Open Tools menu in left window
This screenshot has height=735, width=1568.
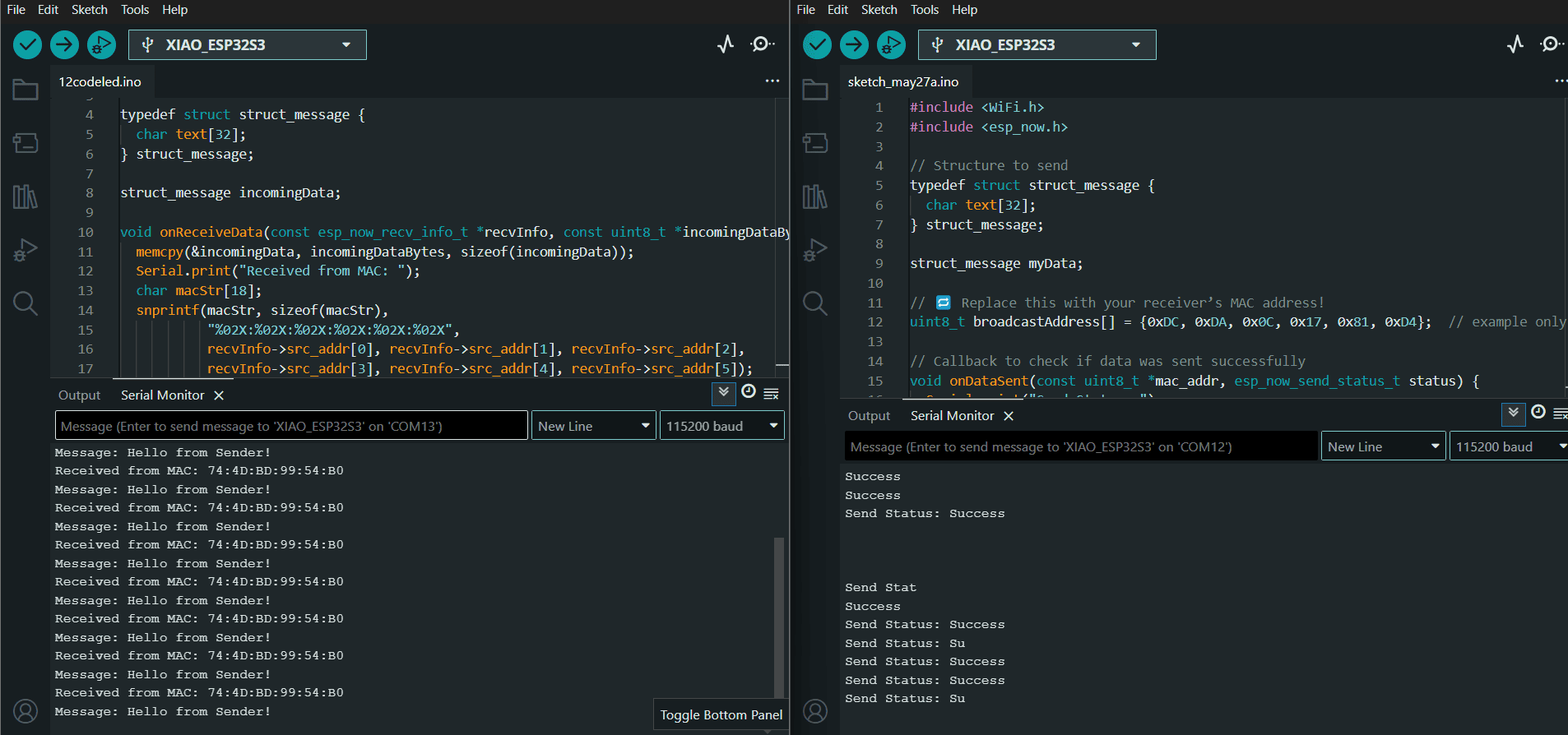point(135,10)
